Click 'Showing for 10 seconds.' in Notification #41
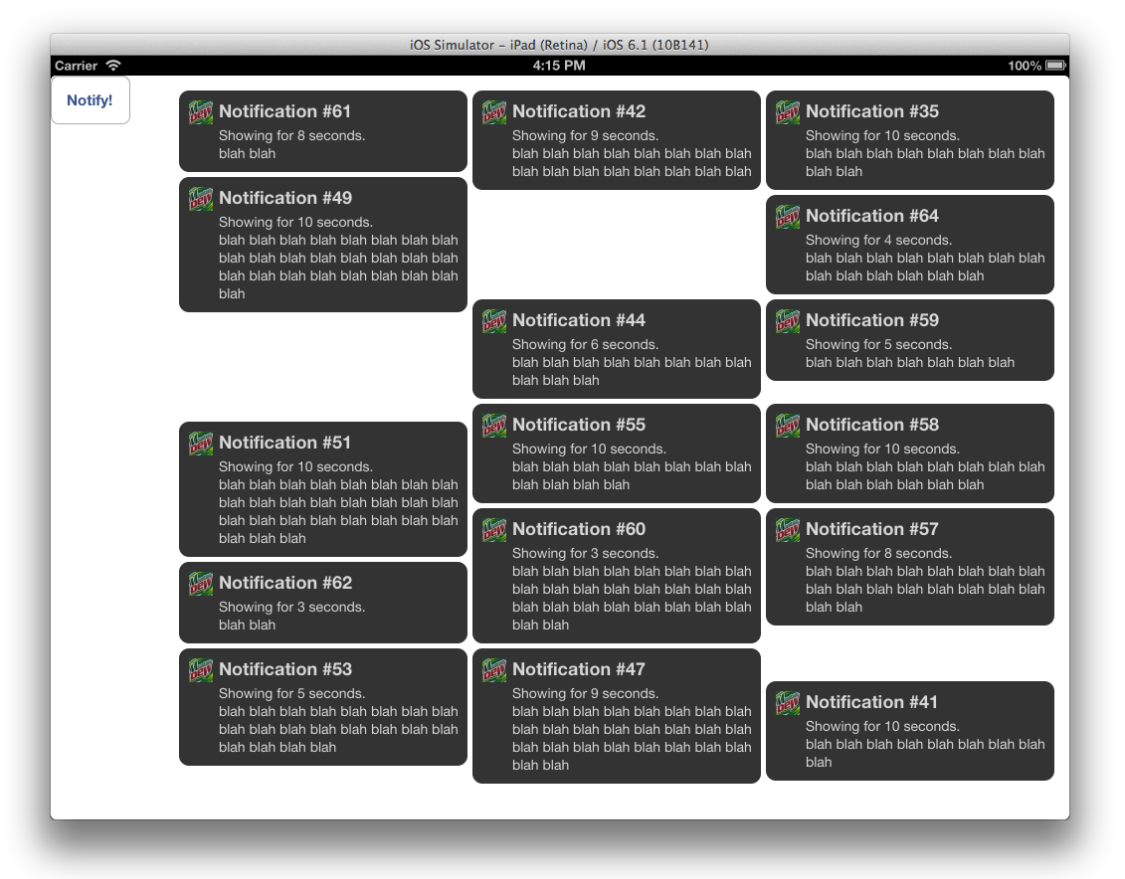 pos(882,726)
